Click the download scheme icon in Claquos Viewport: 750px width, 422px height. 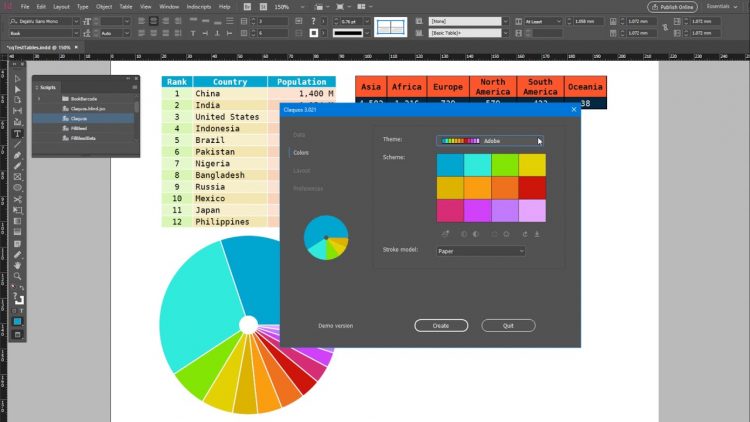[x=537, y=234]
